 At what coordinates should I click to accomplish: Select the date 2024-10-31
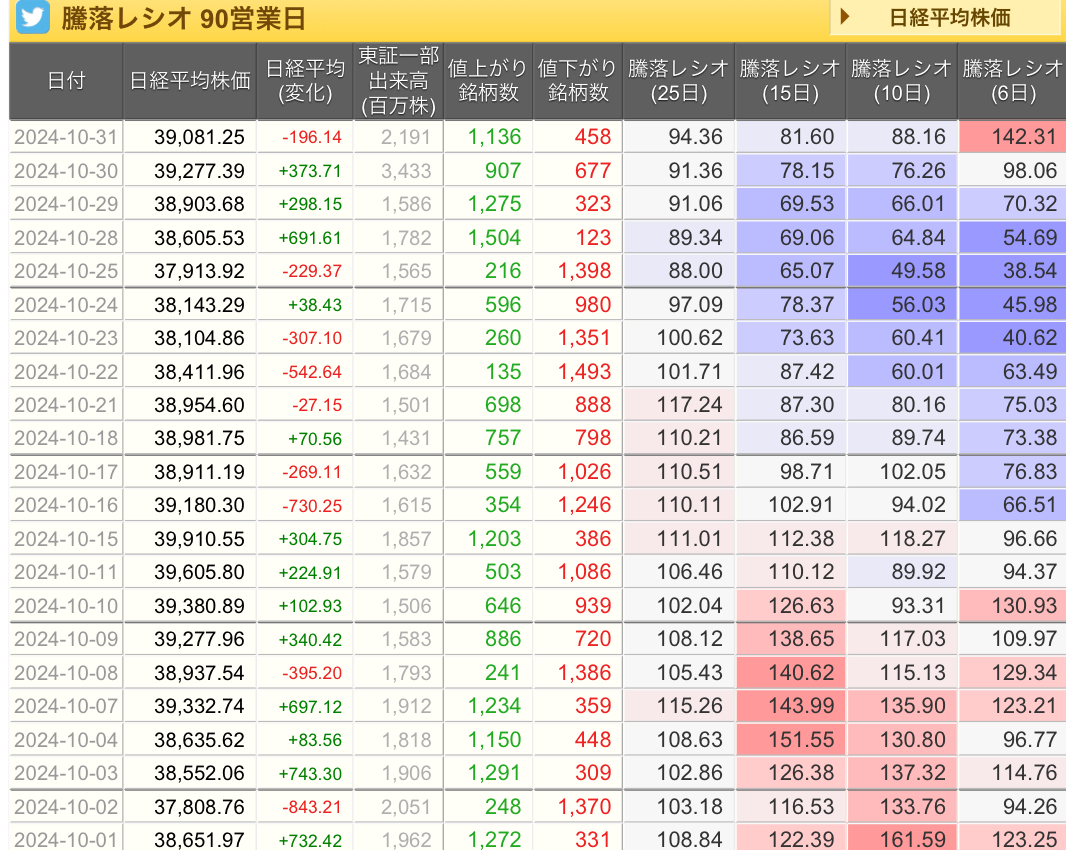[x=66, y=137]
